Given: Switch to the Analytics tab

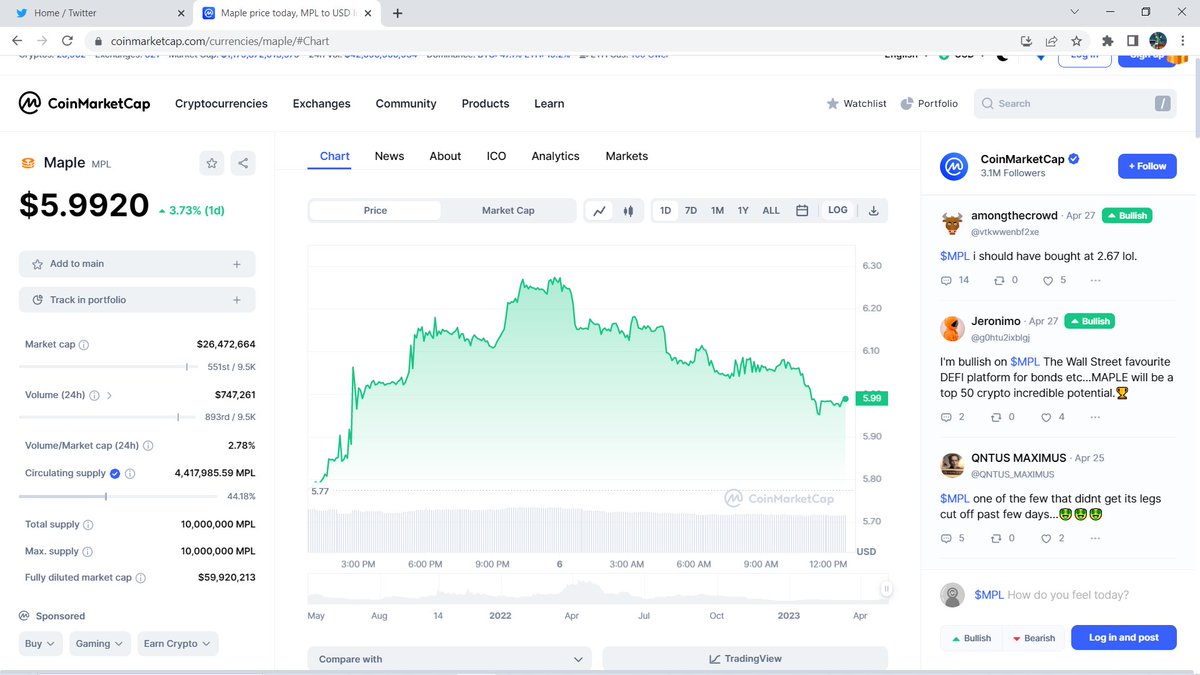Looking at the screenshot, I should [555, 156].
